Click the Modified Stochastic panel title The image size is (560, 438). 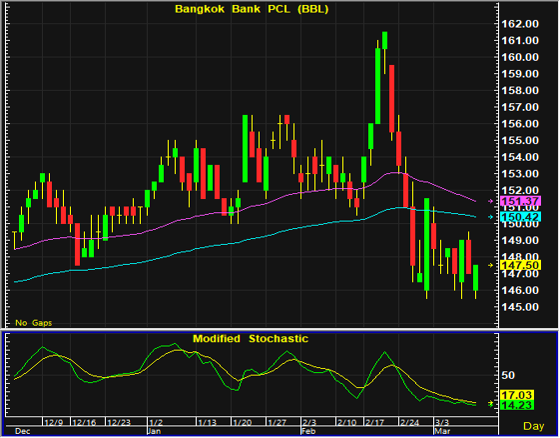point(250,339)
